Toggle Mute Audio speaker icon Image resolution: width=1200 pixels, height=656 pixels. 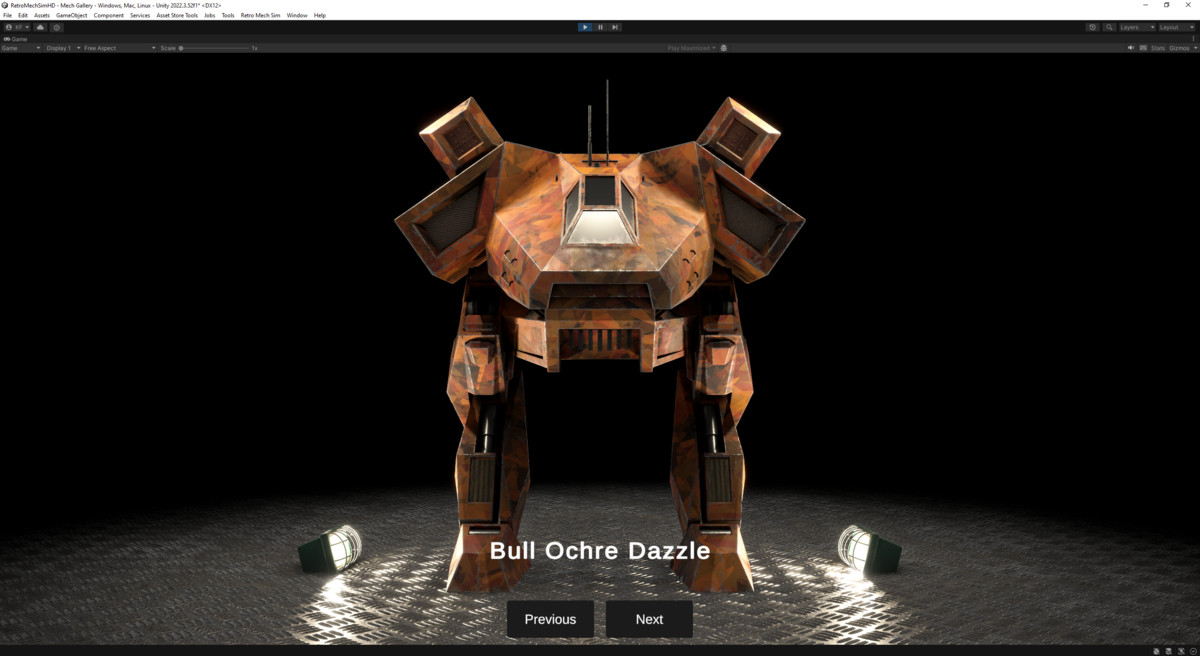tap(1131, 48)
